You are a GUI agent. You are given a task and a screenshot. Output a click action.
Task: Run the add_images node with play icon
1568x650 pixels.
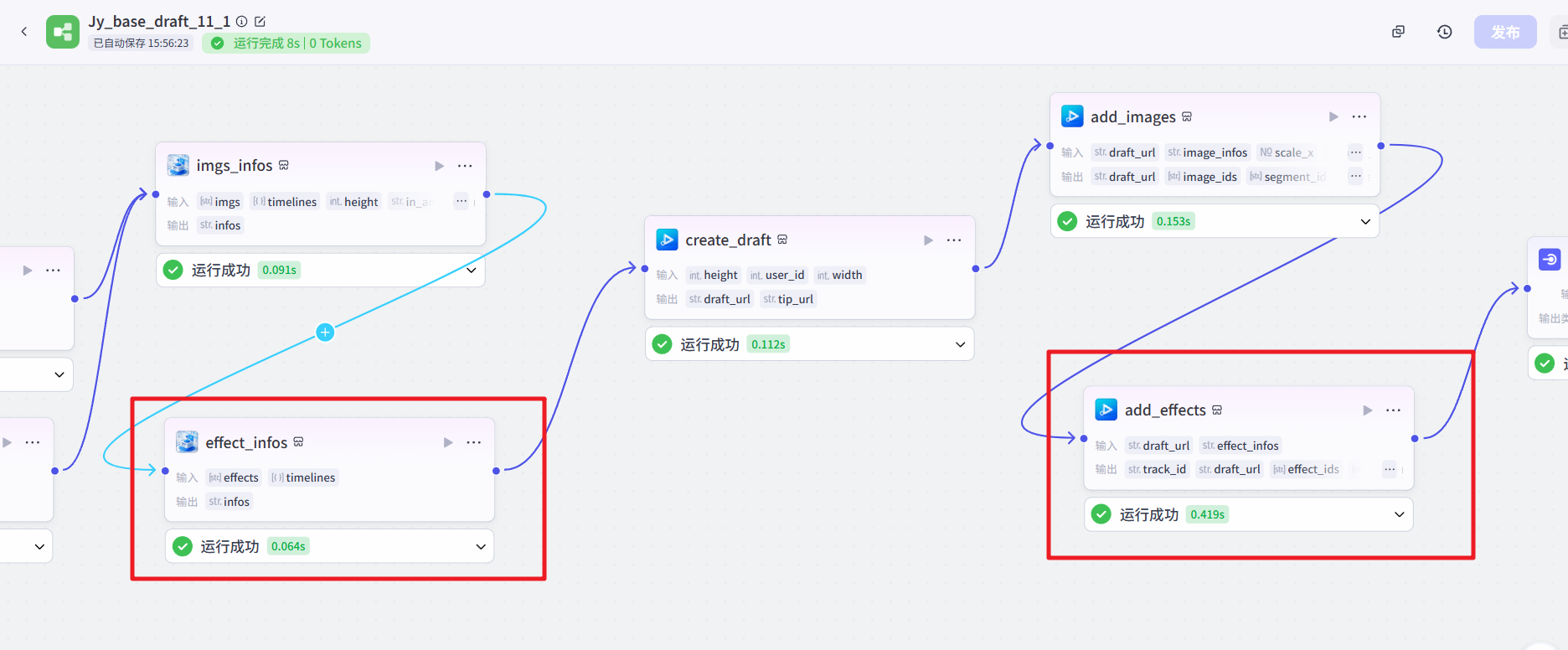[1333, 116]
